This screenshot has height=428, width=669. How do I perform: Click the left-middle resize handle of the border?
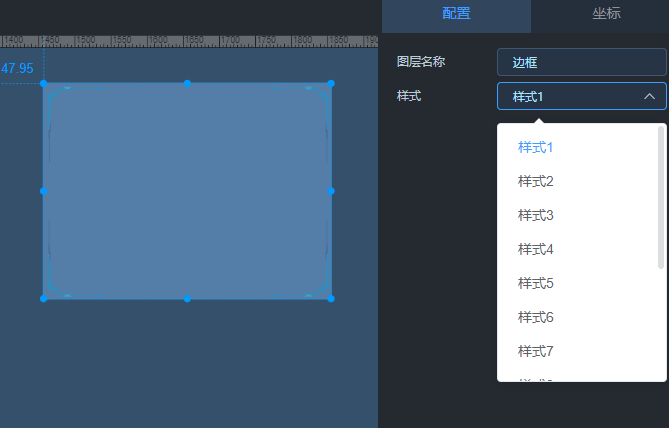click(43, 190)
